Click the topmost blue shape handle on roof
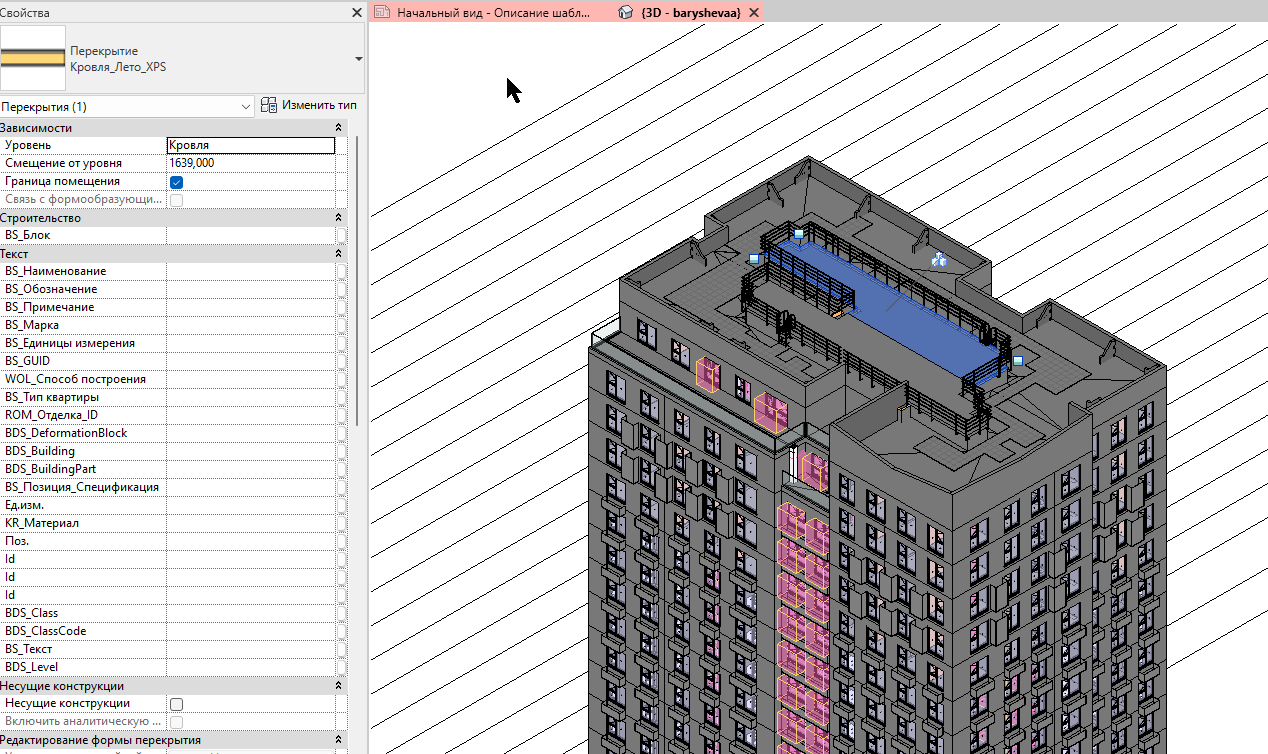This screenshot has width=1268, height=754. [x=798, y=234]
